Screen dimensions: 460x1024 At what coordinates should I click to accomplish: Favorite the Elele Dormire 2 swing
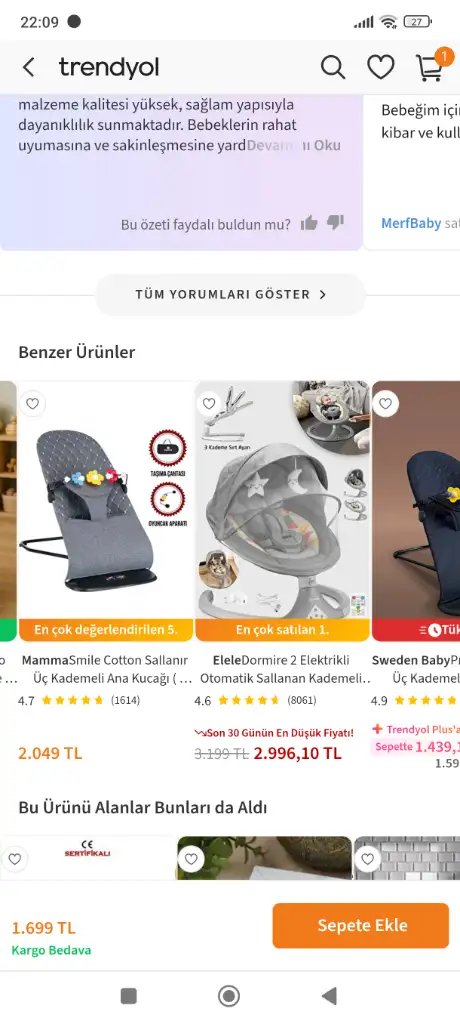(x=209, y=404)
